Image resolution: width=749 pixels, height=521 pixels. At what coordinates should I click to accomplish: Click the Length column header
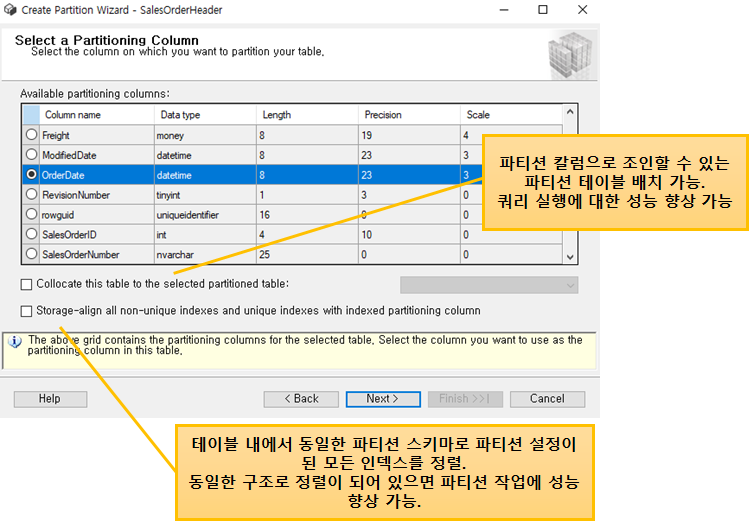click(x=307, y=115)
